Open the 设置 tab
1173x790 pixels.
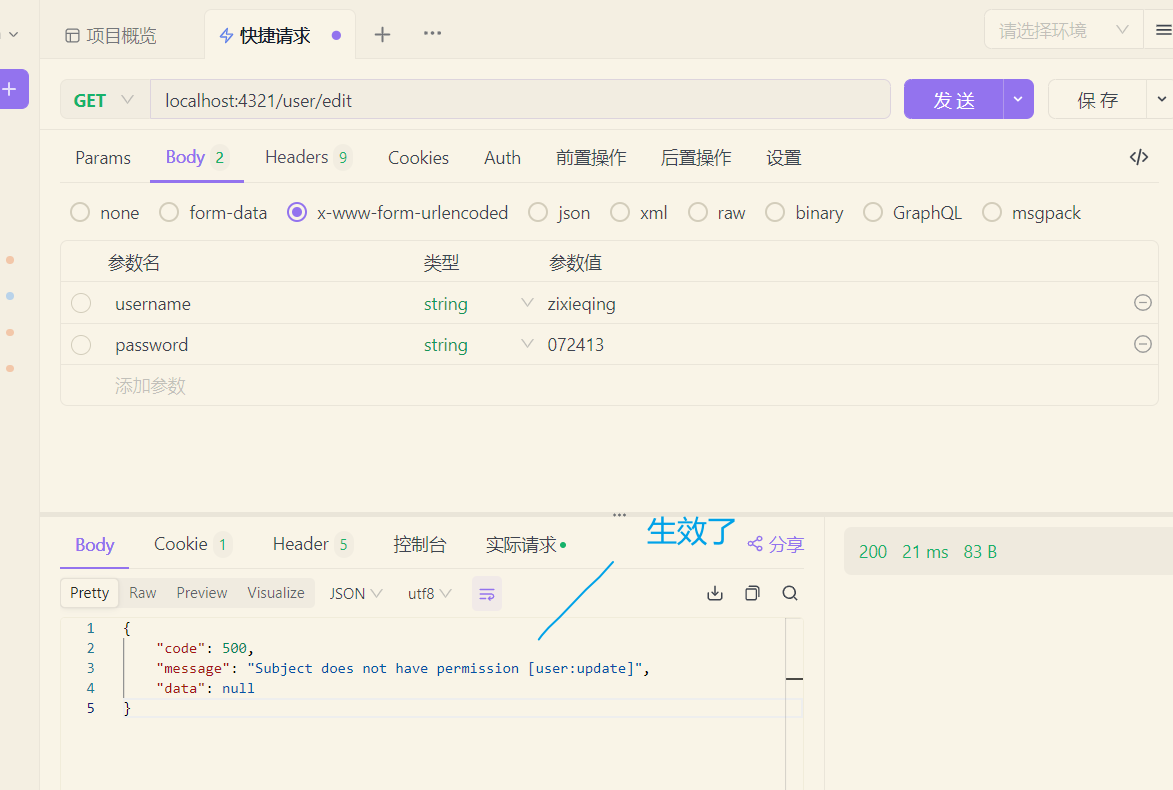[784, 157]
